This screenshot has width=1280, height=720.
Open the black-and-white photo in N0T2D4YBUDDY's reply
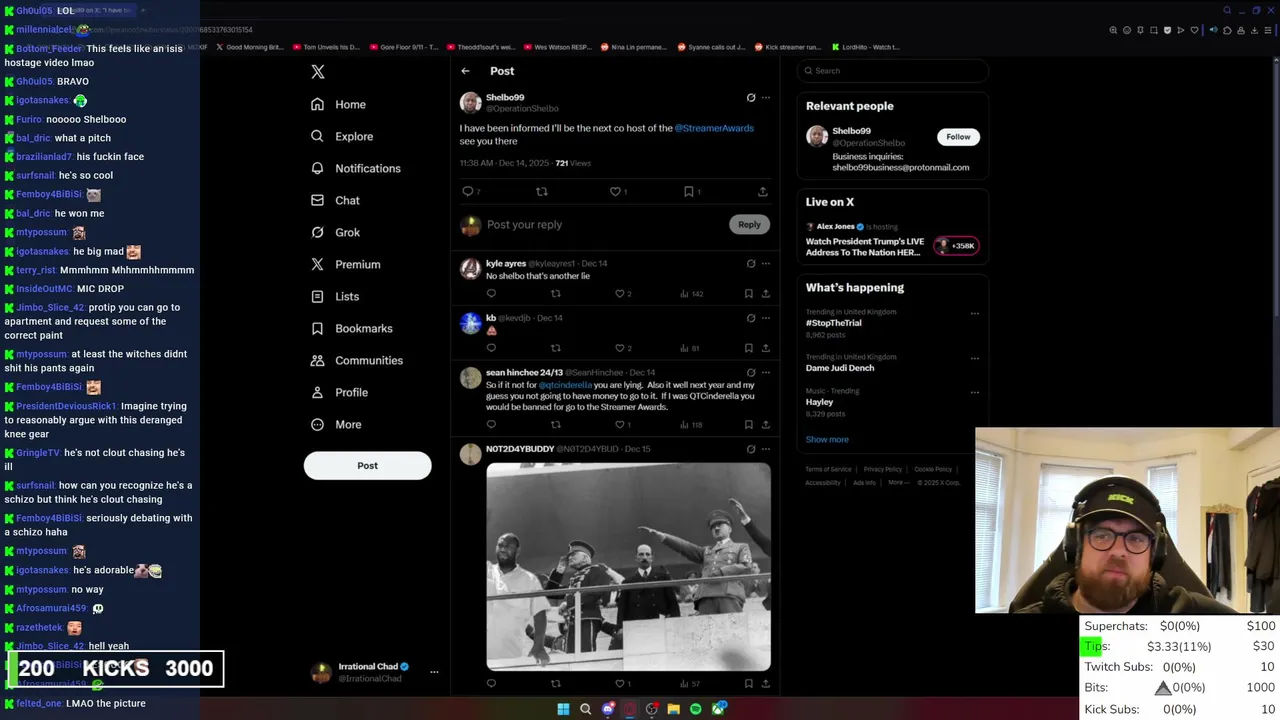pyautogui.click(x=628, y=566)
